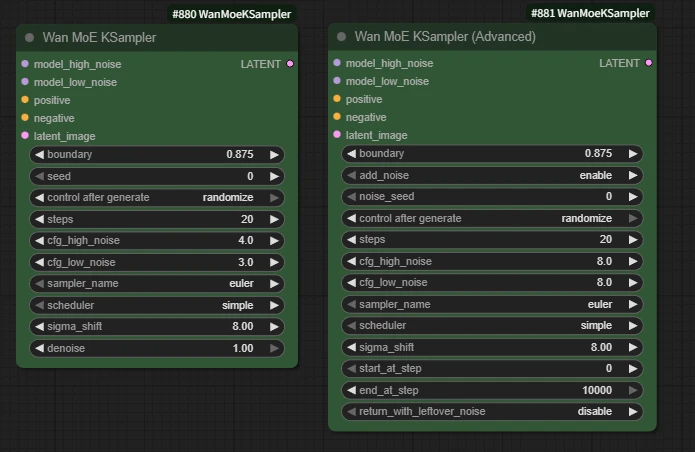
Task: Select the #881 WanMoeKSampler badge
Action: pyautogui.click(x=589, y=14)
